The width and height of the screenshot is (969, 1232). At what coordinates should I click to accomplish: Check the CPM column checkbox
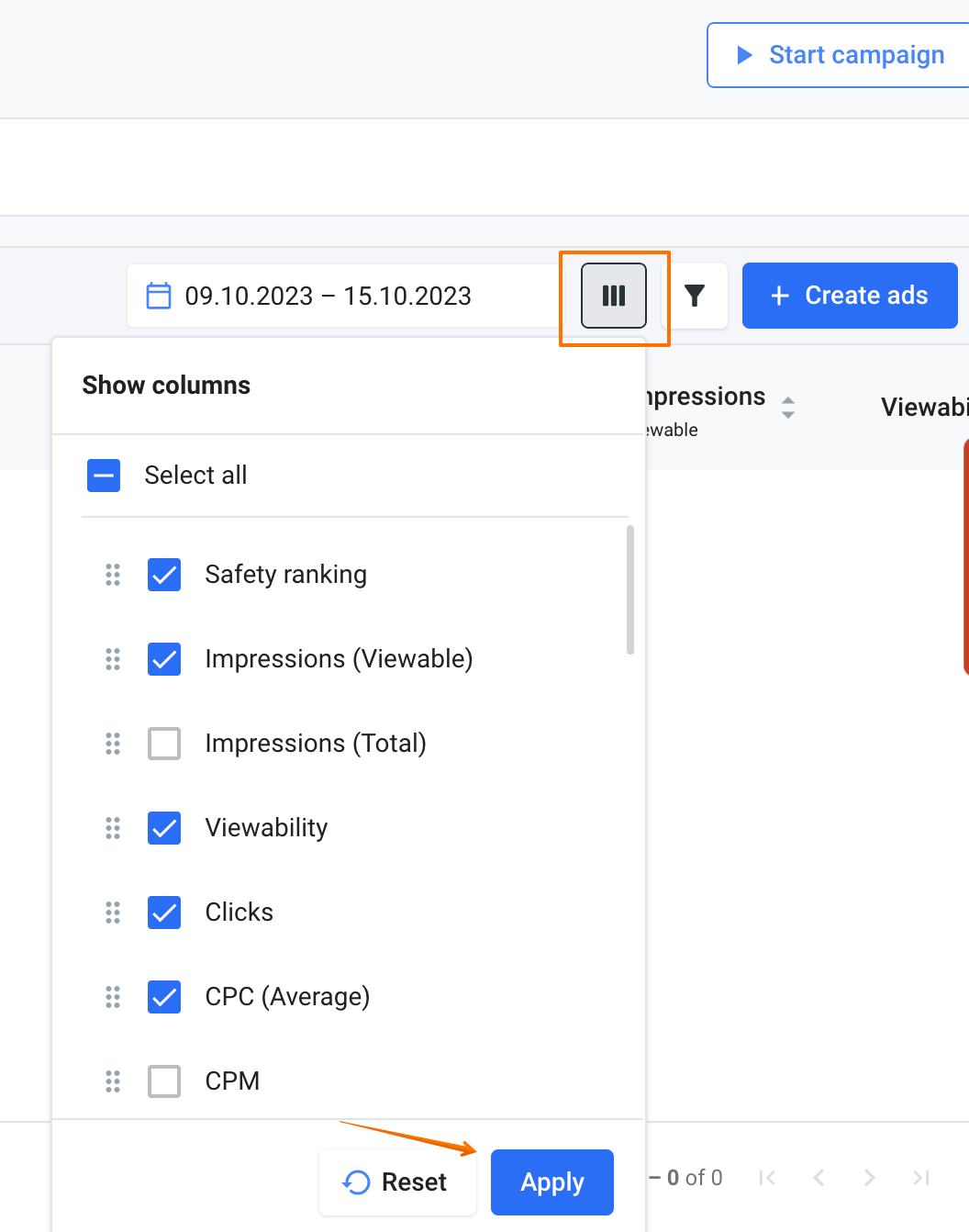164,1081
